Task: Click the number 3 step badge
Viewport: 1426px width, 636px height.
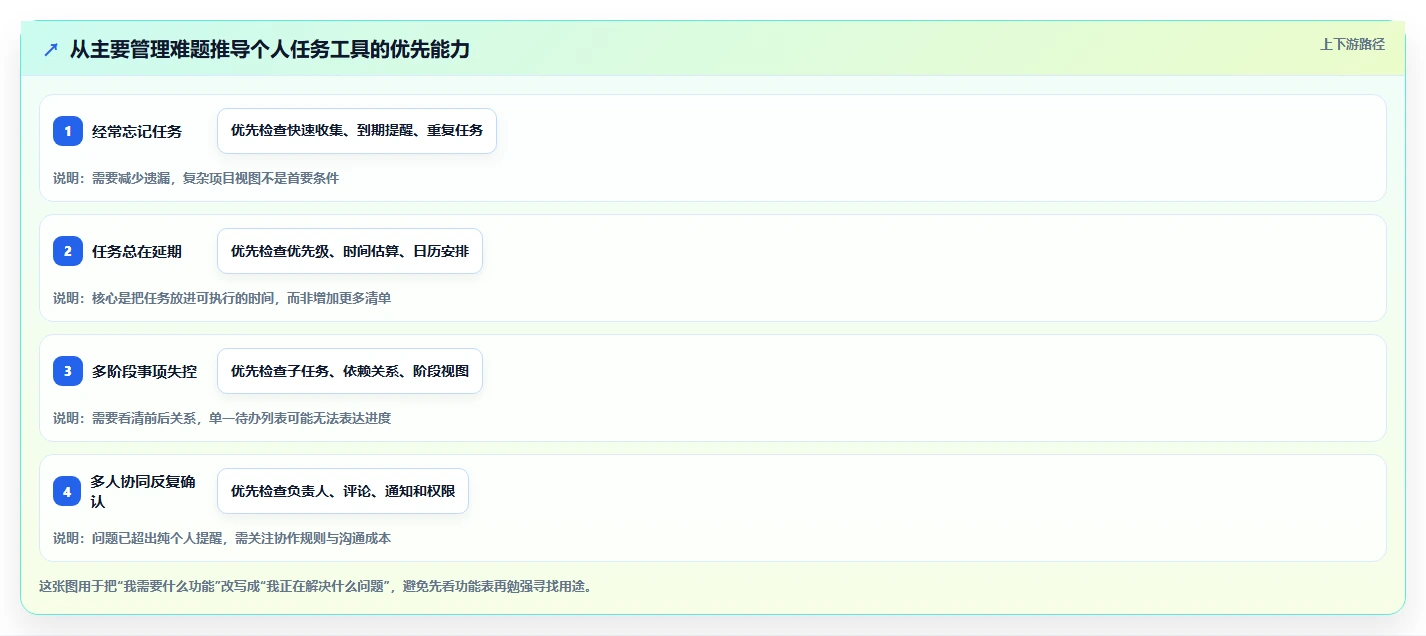Action: click(x=68, y=371)
